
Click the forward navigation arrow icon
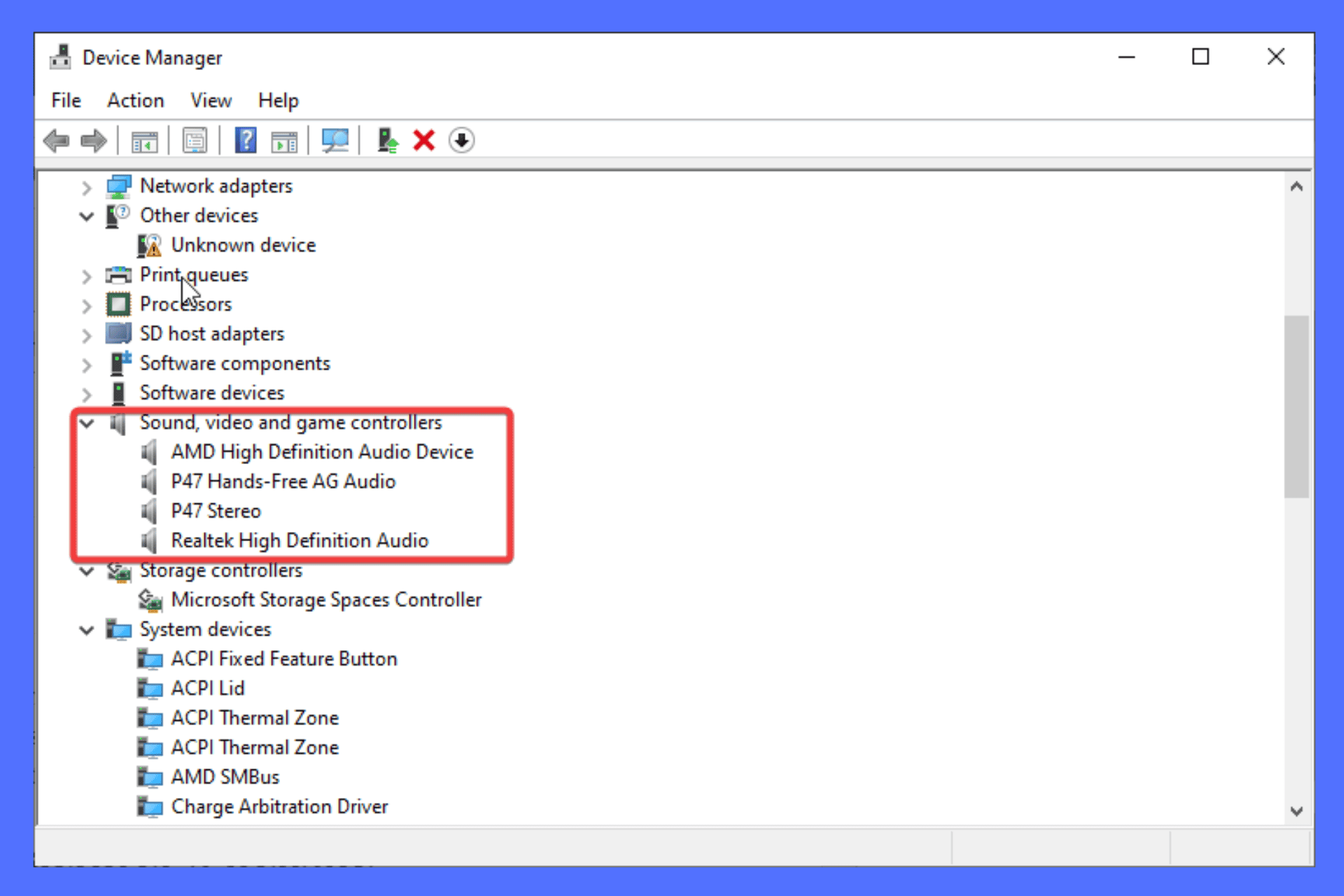click(x=92, y=140)
